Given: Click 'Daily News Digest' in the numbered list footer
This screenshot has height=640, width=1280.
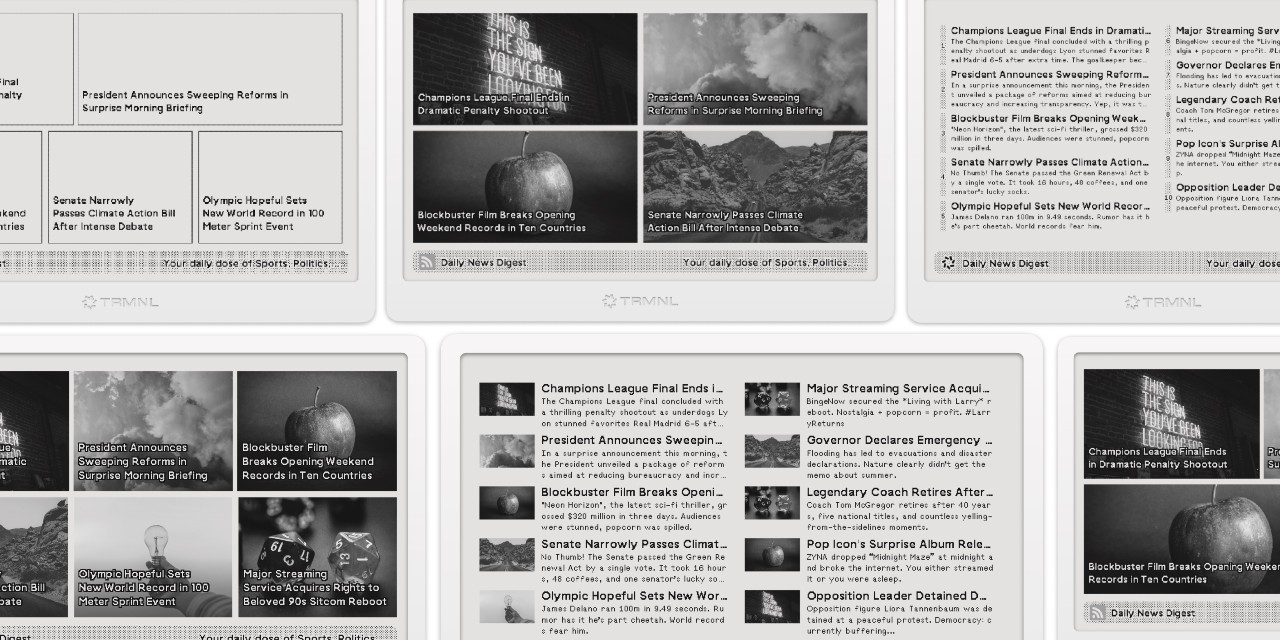Looking at the screenshot, I should (x=1006, y=263).
